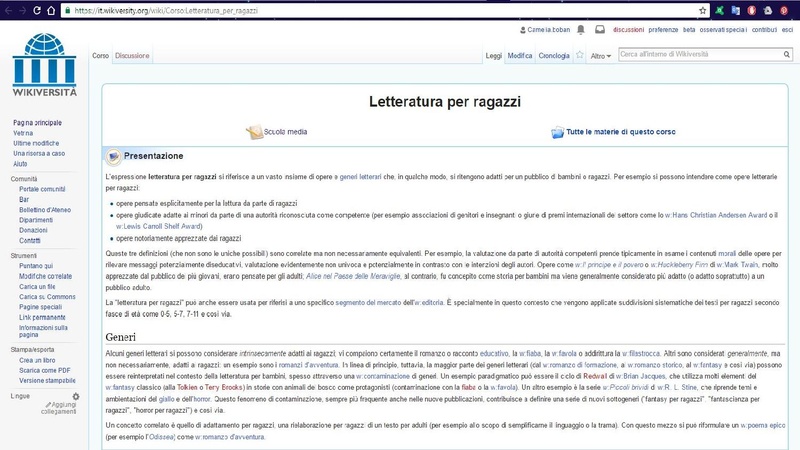This screenshot has width=800, height=450.
Task: Open the Camelia.boban user page
Action: [548, 30]
